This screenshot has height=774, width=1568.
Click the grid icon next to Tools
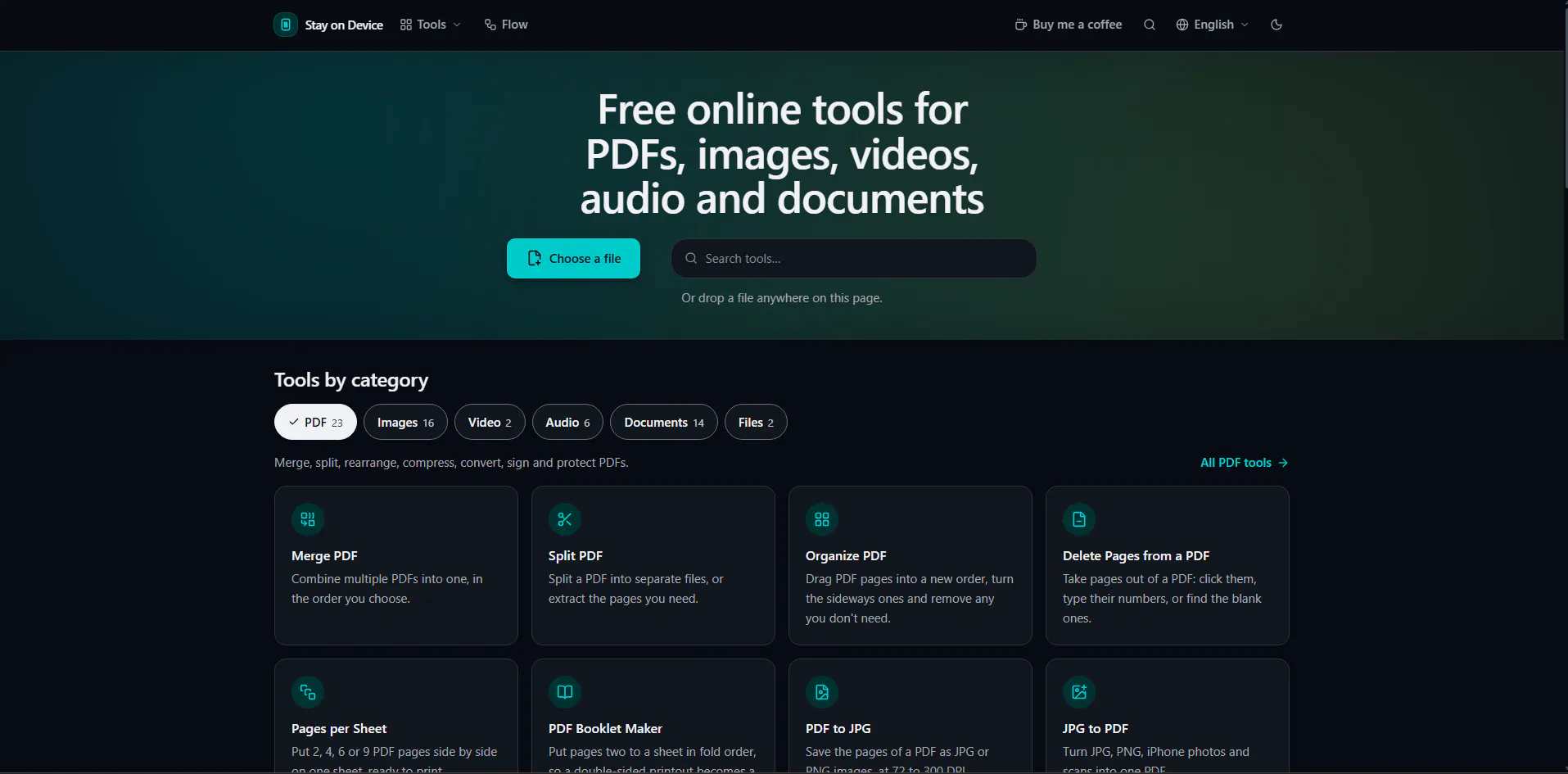pyautogui.click(x=406, y=25)
